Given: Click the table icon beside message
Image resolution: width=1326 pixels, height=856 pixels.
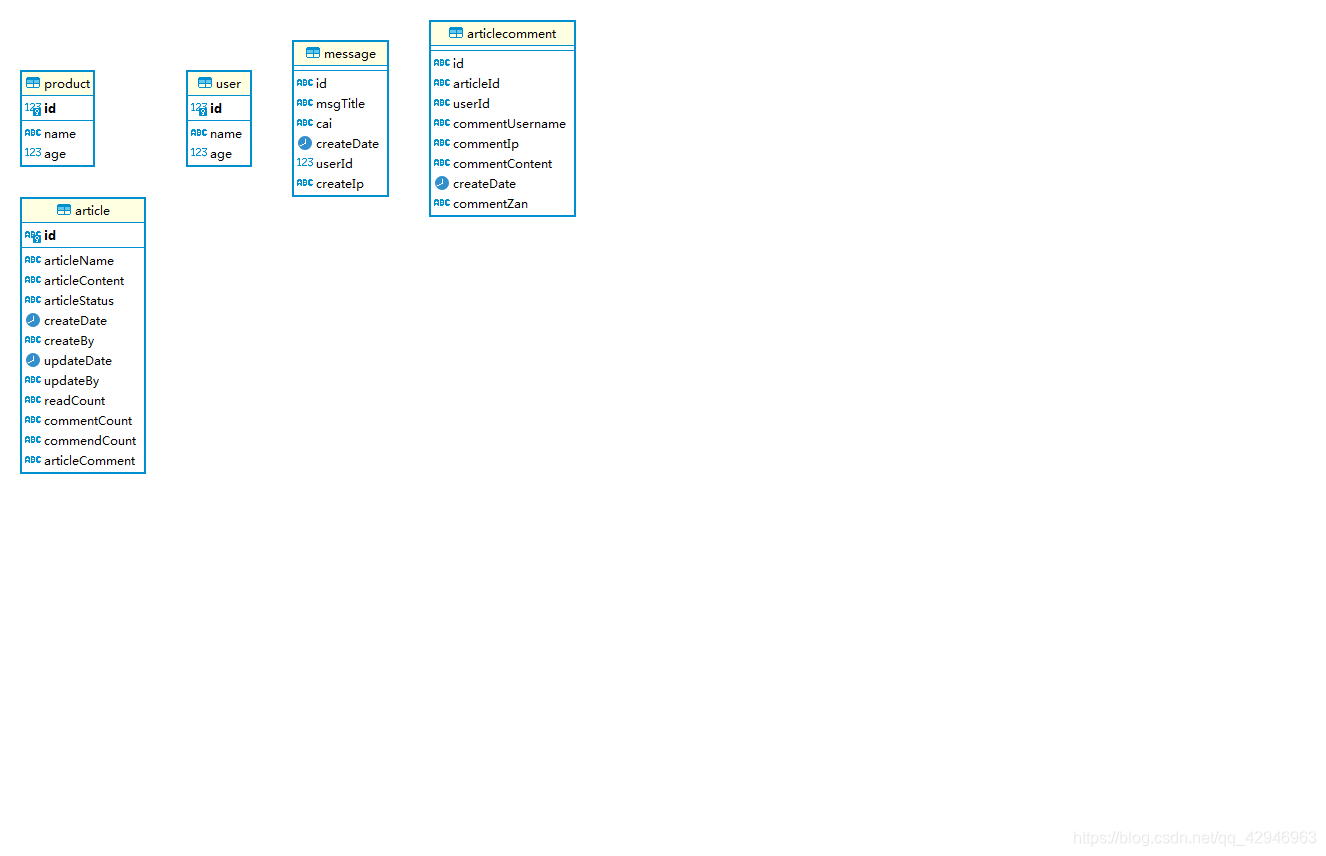Looking at the screenshot, I should point(313,53).
